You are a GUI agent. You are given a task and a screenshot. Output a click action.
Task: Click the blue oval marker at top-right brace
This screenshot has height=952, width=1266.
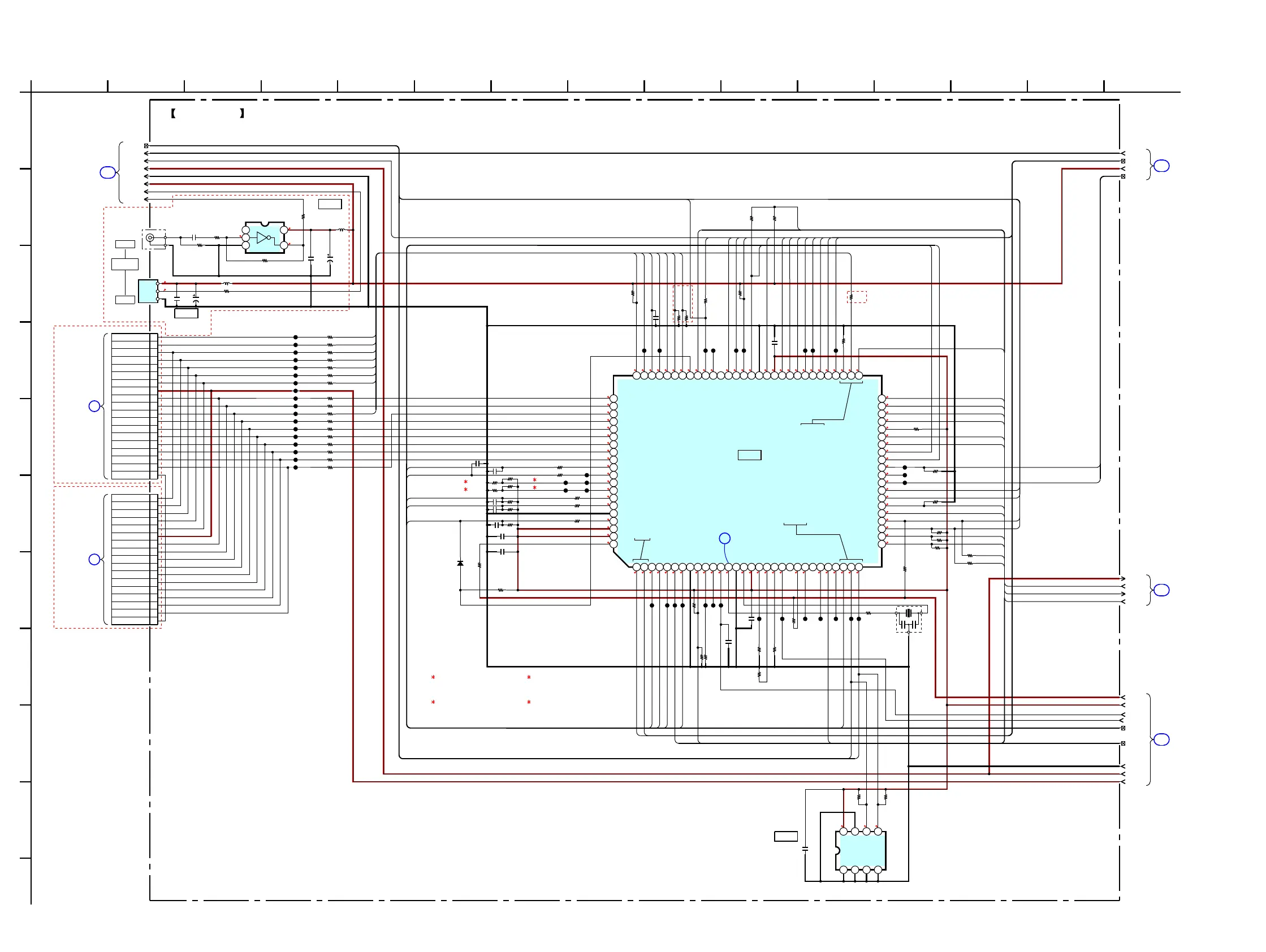pos(1161,166)
